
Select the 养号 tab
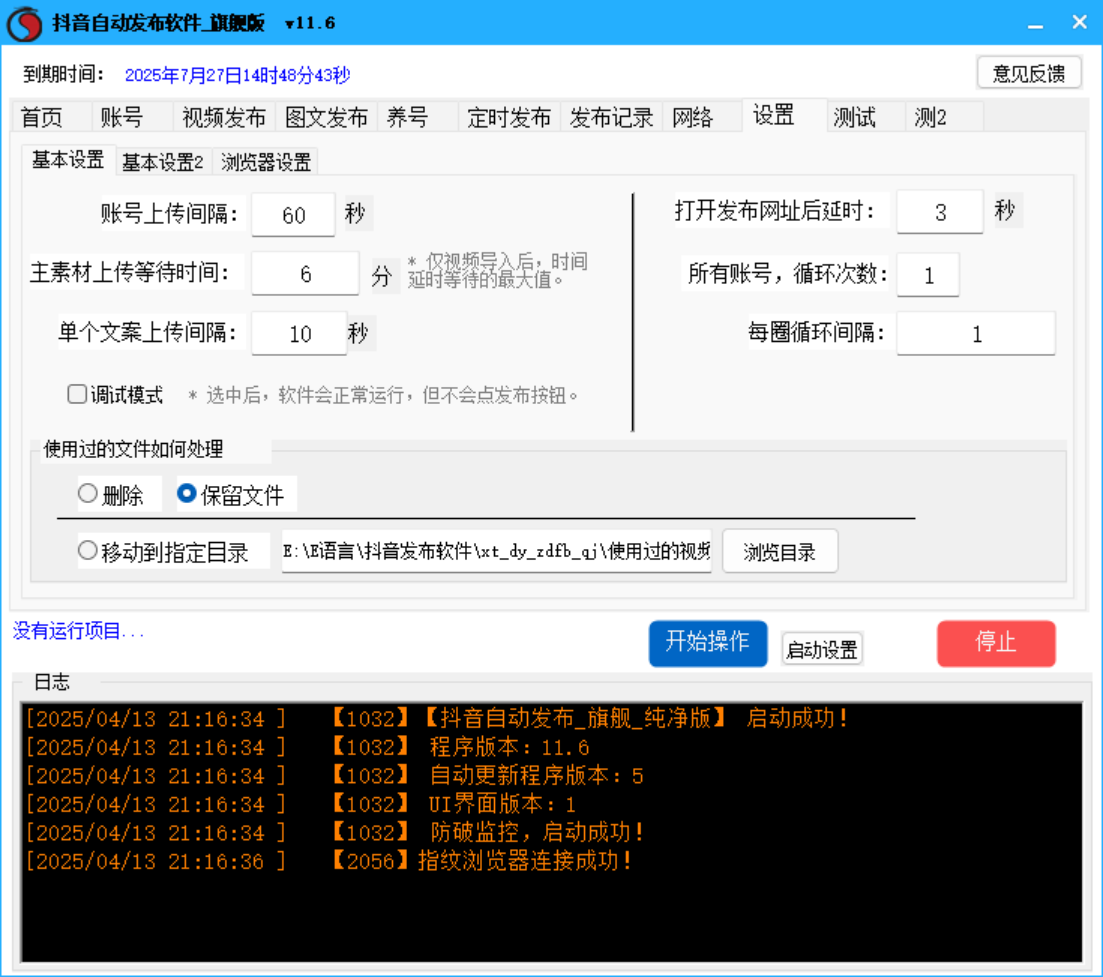(x=418, y=117)
